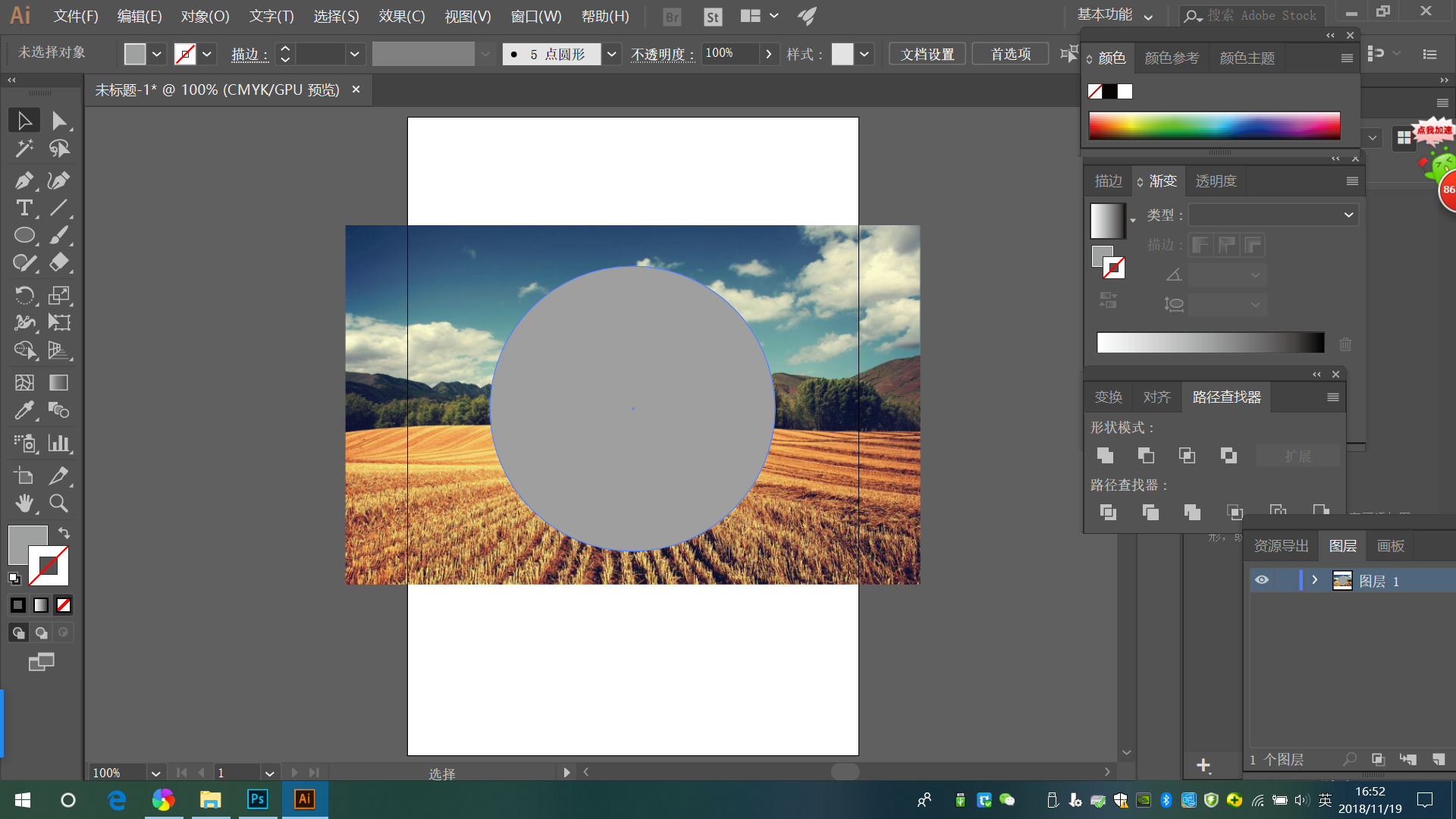Screen dimensions: 1456x819
Task: Toggle layer visibility for 图层 1
Action: pos(1261,580)
